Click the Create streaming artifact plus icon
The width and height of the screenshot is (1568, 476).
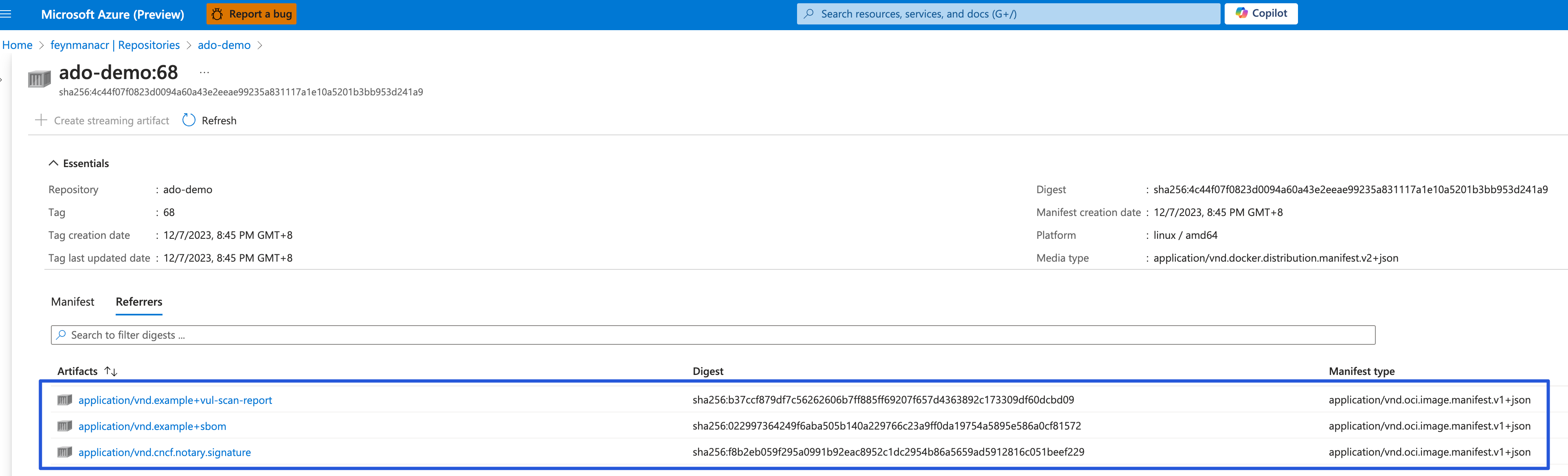41,120
